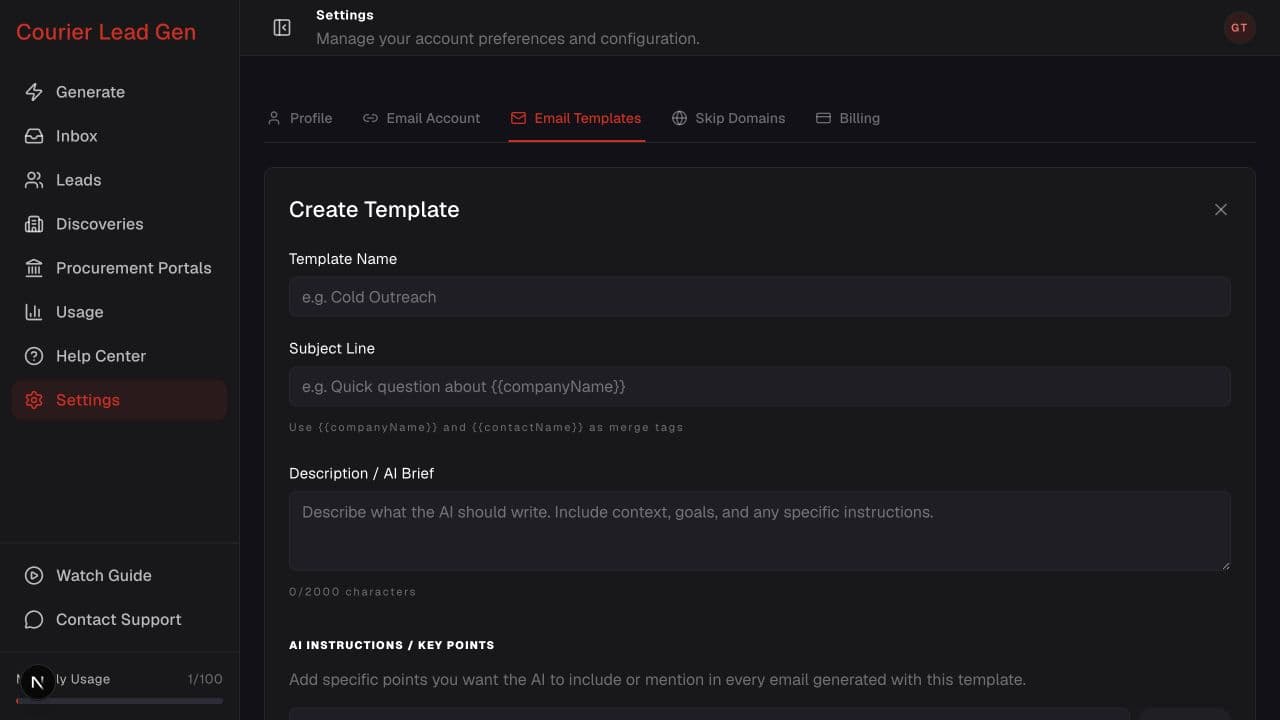Click the round N logo badge
This screenshot has width=1280, height=720.
[38, 683]
